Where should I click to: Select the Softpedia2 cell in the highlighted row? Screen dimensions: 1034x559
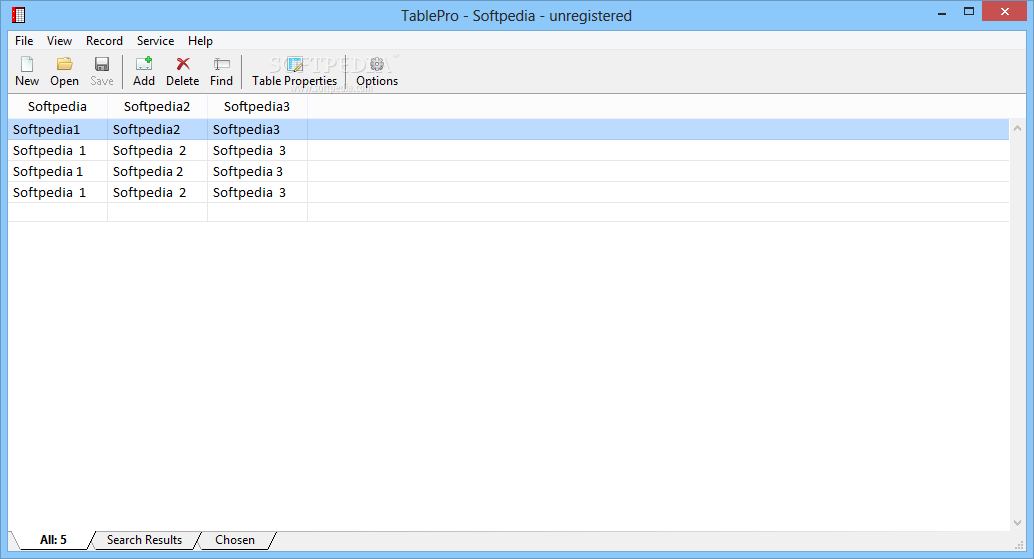157,130
